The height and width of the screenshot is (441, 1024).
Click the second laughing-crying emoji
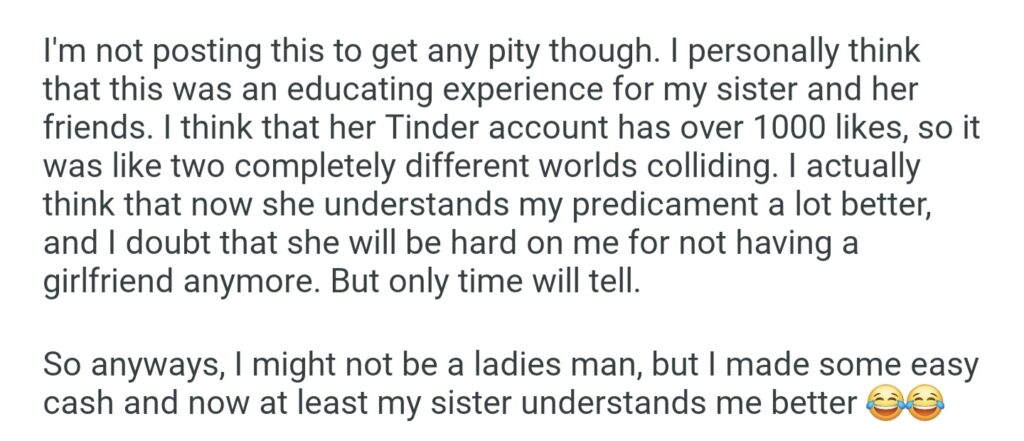(x=917, y=404)
